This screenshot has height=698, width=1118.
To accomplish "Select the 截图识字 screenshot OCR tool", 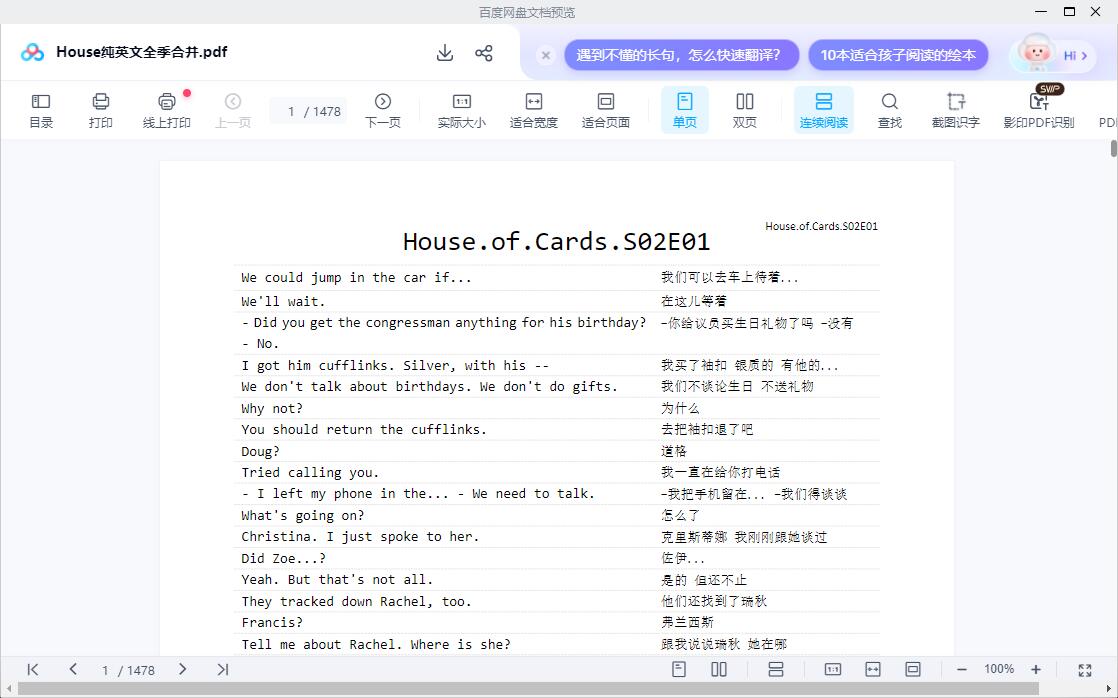I will pos(955,110).
